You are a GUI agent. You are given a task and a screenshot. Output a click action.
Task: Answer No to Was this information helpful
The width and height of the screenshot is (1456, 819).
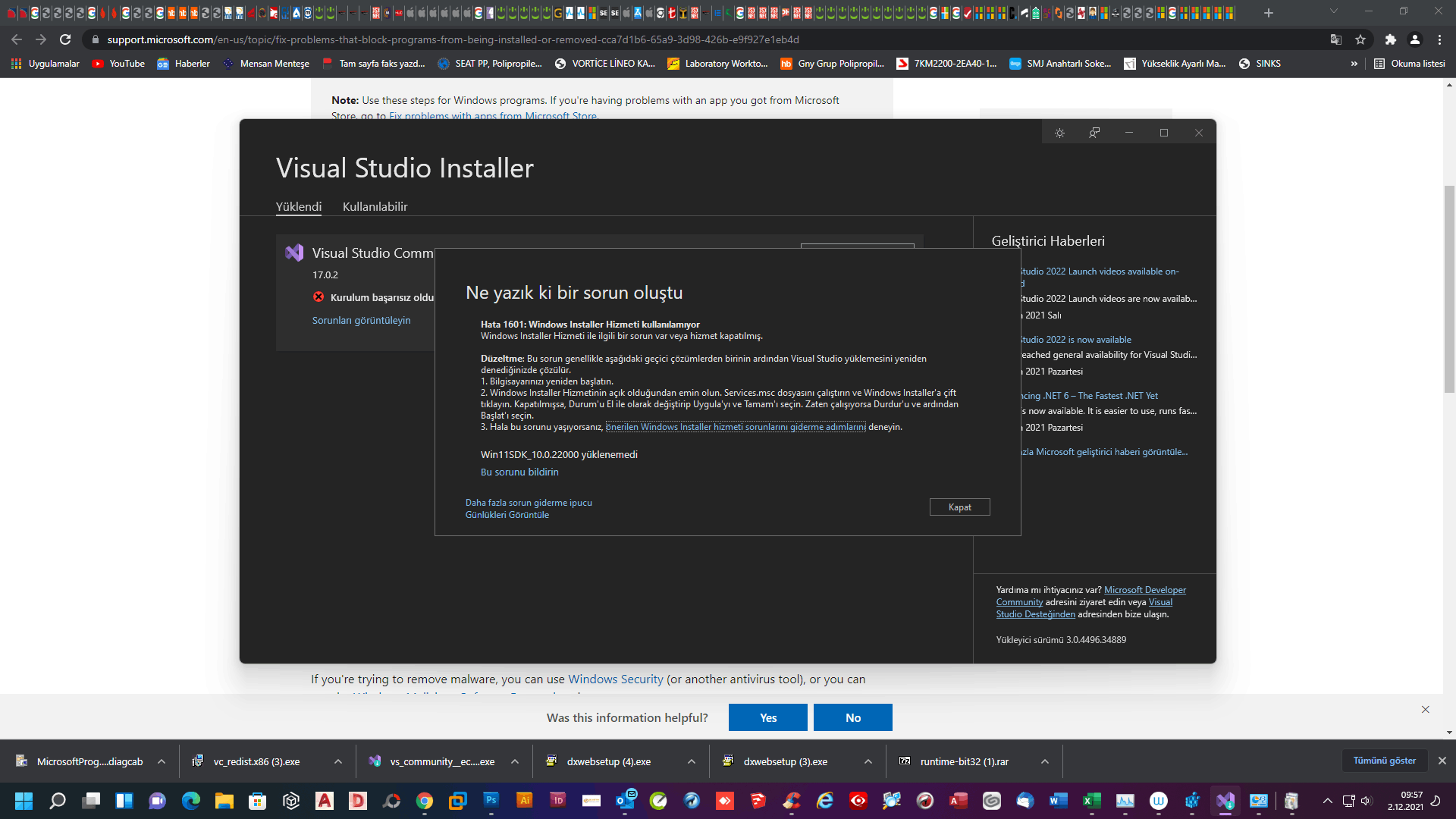[x=853, y=717]
